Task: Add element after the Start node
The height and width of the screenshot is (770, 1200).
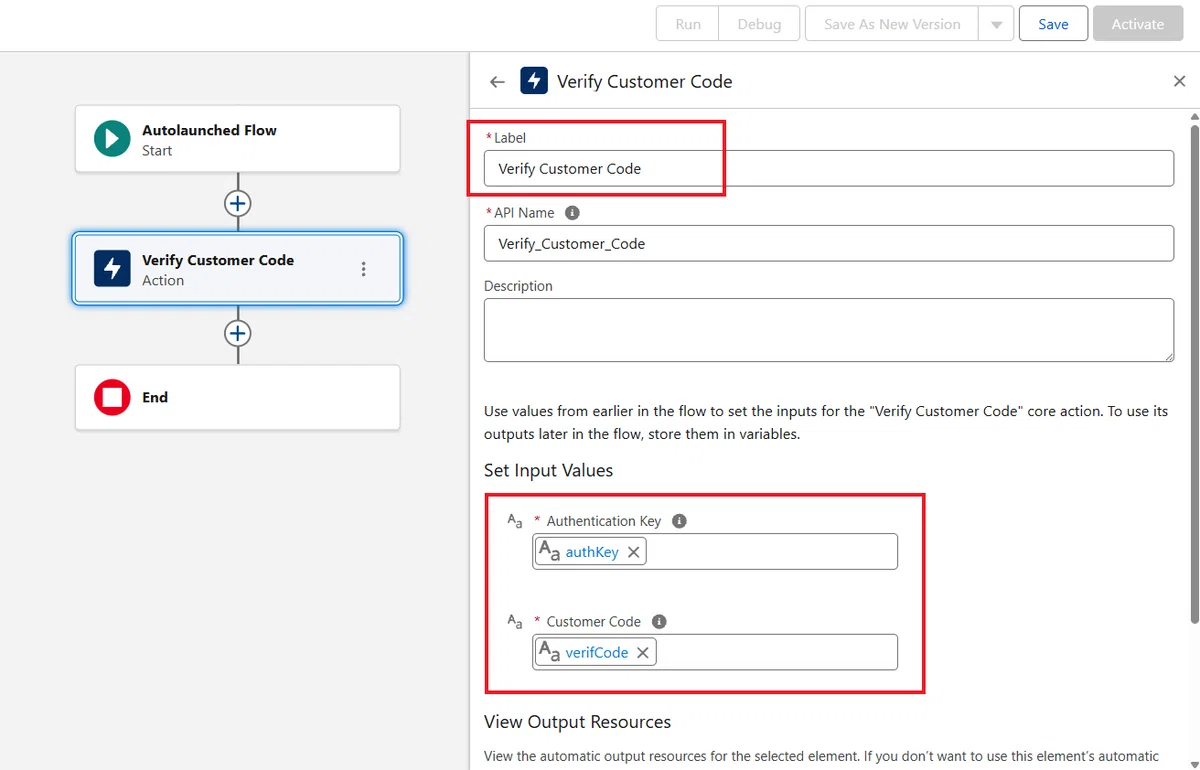Action: coord(237,203)
